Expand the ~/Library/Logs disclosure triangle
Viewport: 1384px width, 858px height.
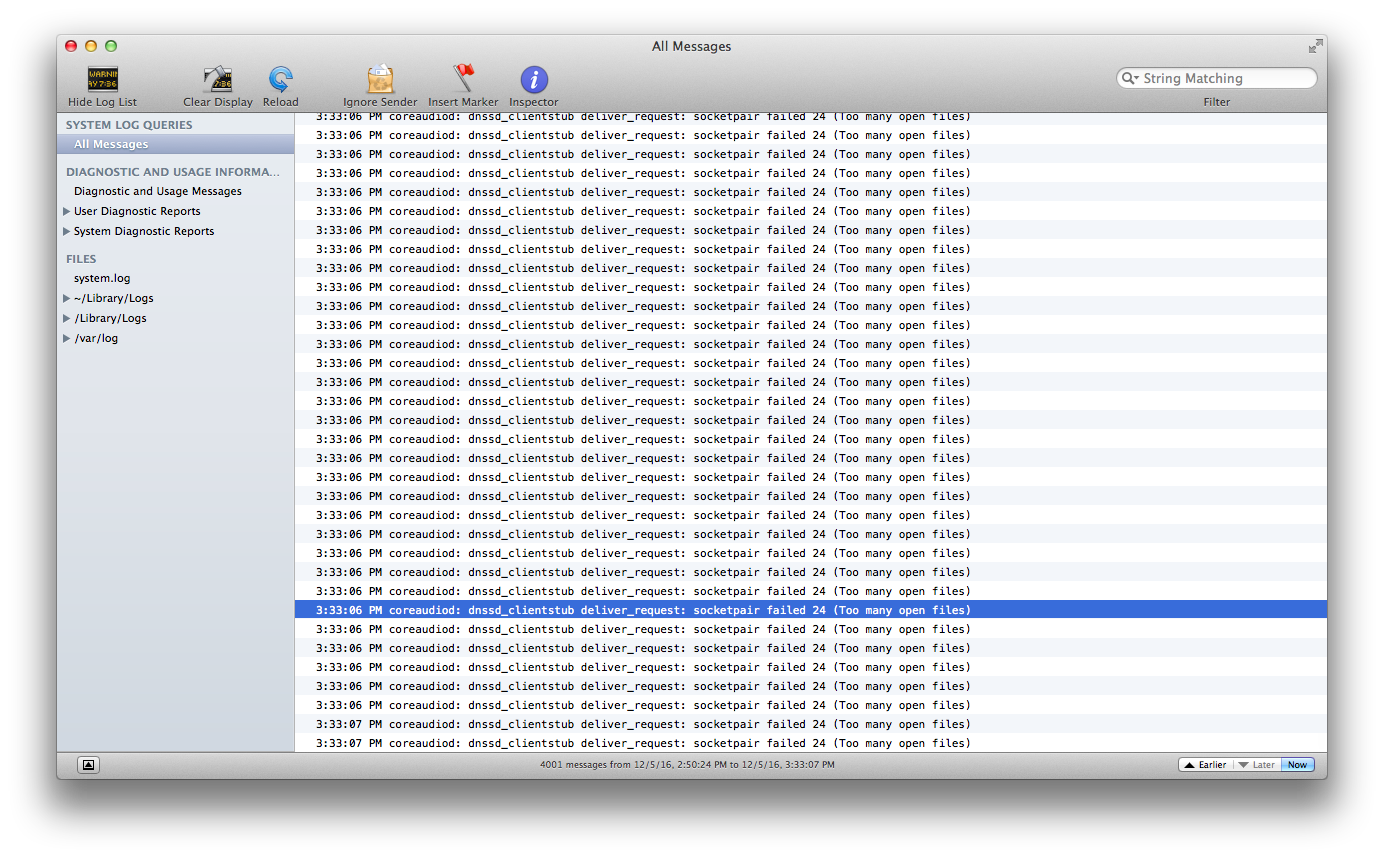pos(67,298)
